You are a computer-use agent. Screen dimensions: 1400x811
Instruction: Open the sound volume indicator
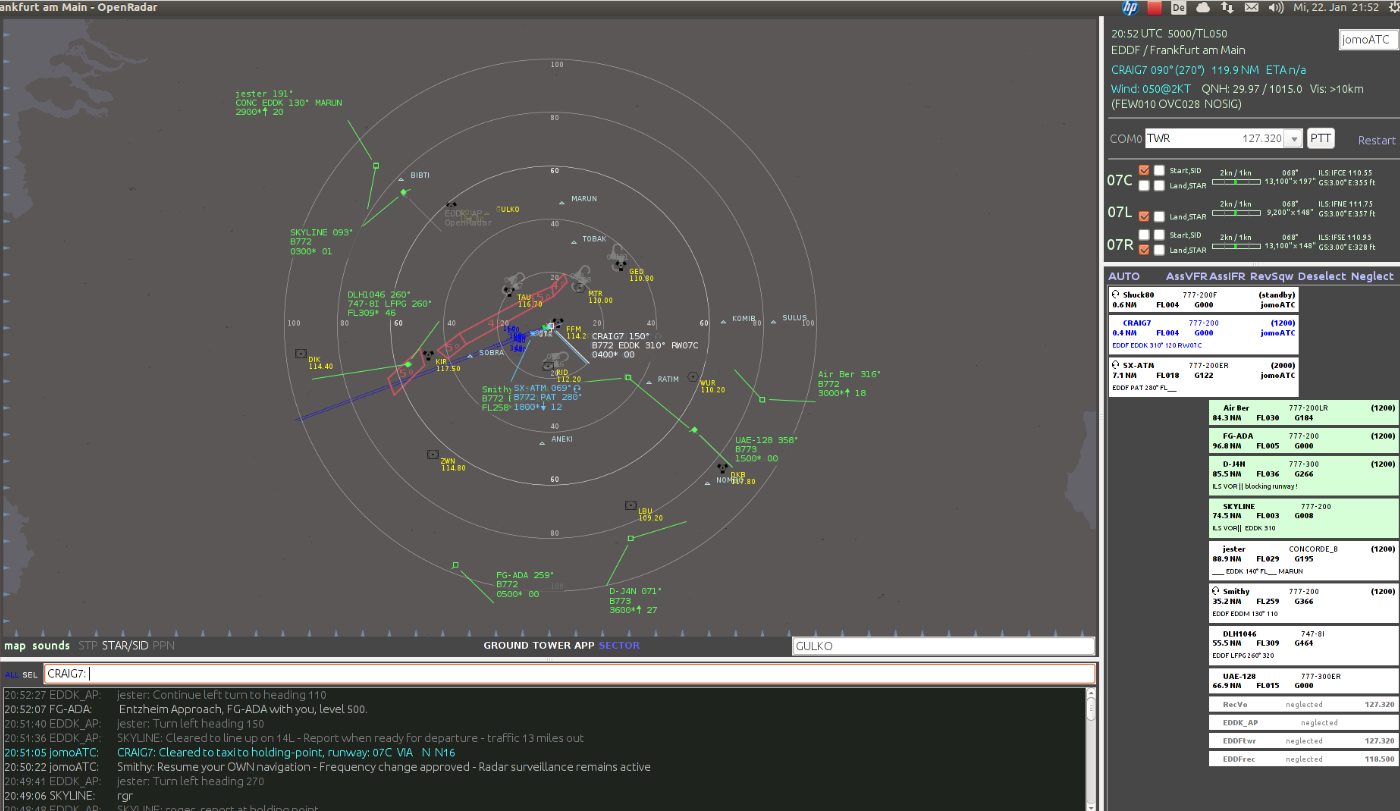(x=1276, y=7)
